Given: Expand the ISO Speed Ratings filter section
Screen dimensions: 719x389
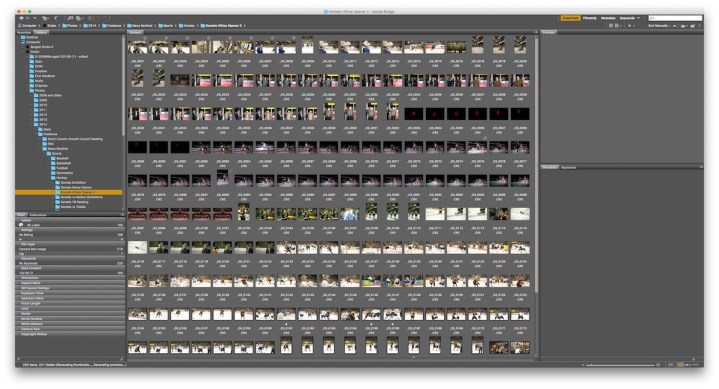Looking at the screenshot, I should pyautogui.click(x=70, y=288).
